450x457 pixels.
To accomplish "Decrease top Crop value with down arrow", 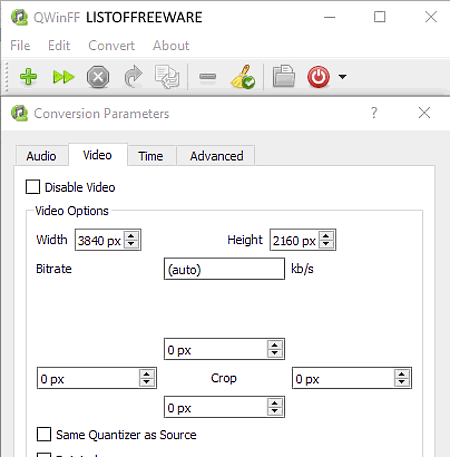I will coord(275,353).
